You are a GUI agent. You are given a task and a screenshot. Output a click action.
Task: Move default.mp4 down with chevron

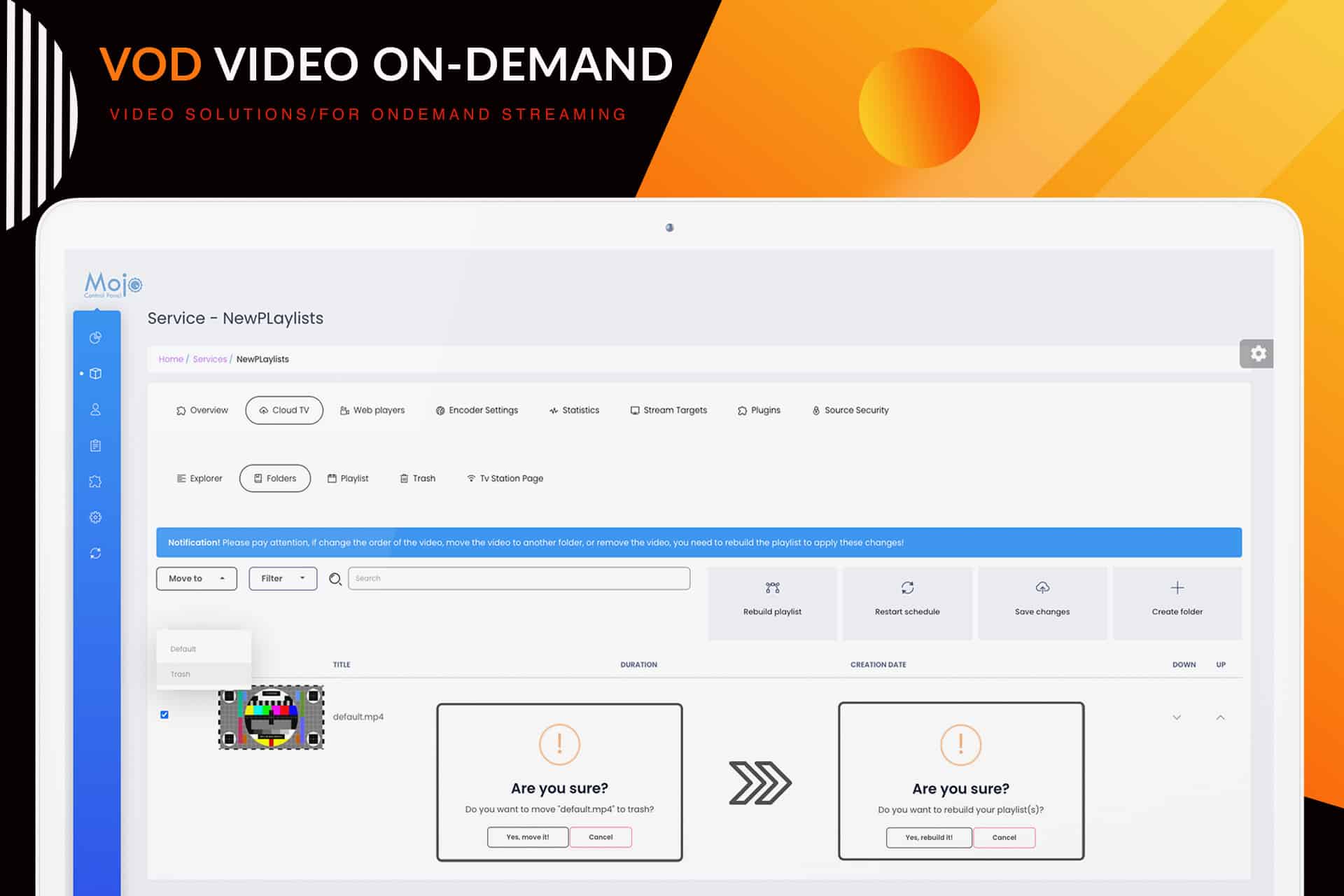pyautogui.click(x=1177, y=717)
